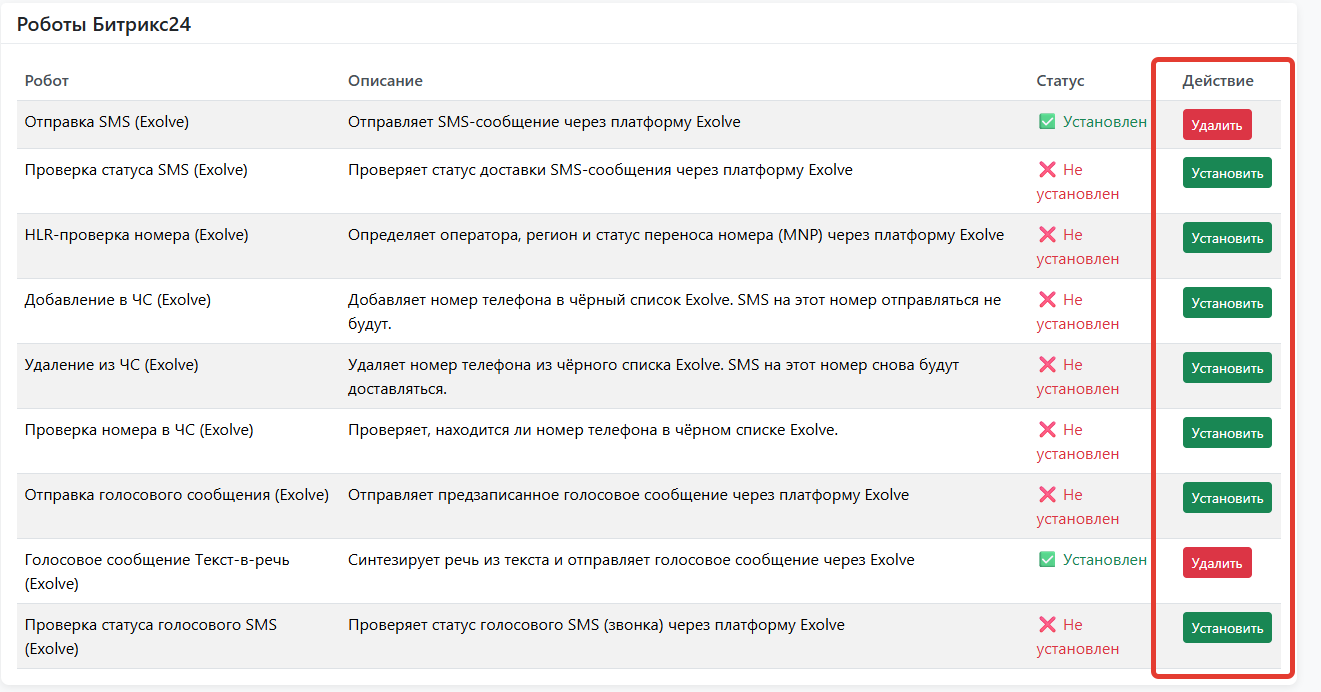Install the Добавление в ЧС robot
Image resolution: width=1321 pixels, height=692 pixels.
1227,303
